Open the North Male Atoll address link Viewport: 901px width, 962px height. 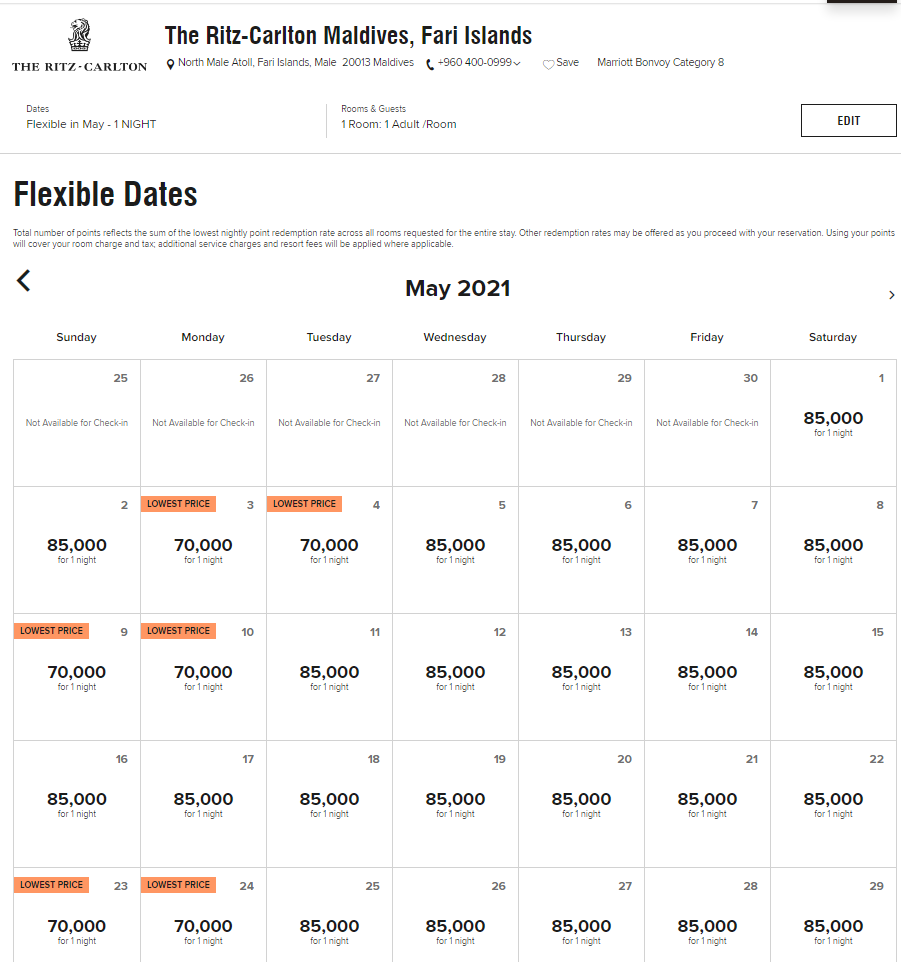click(296, 63)
